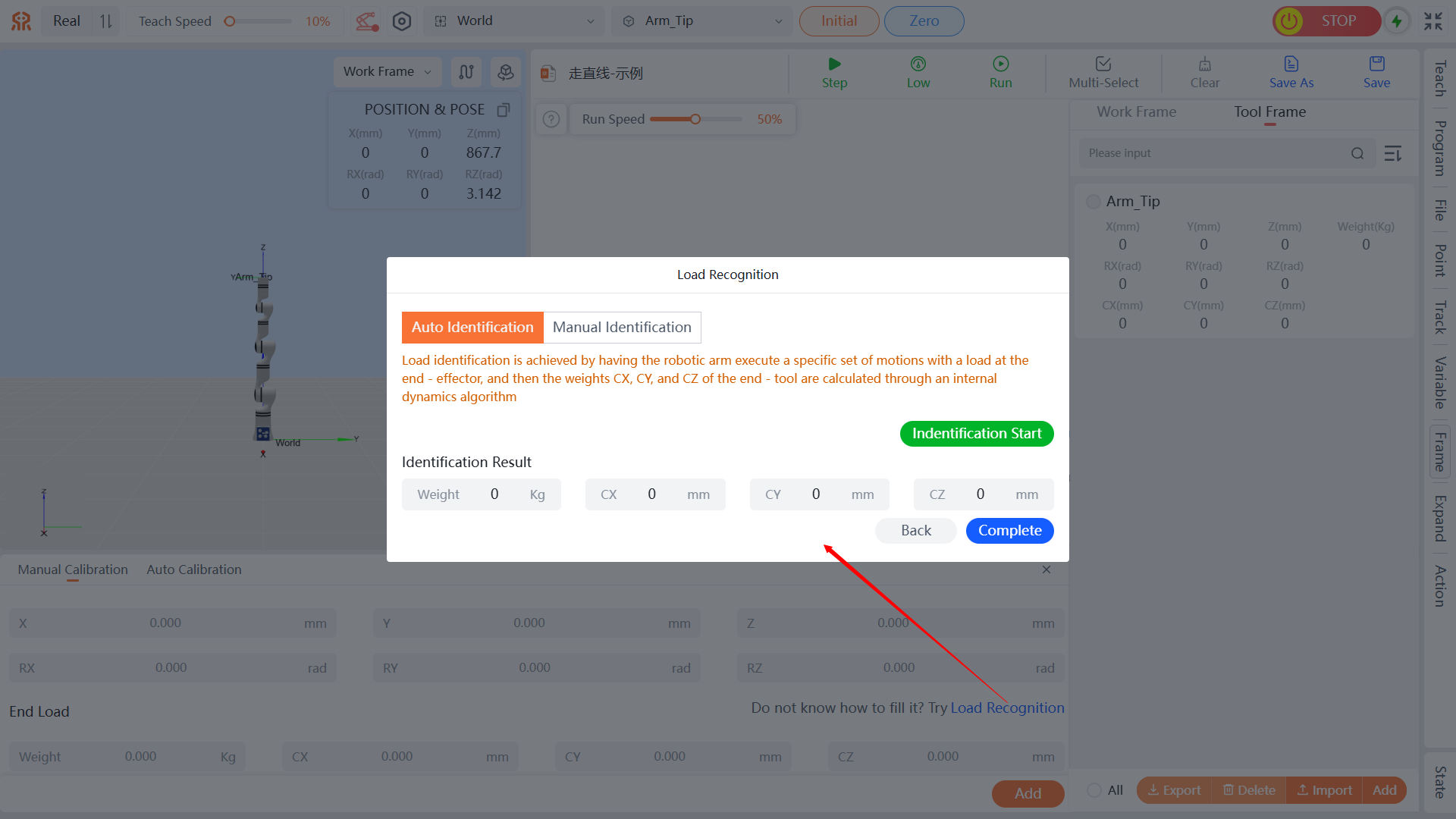Expand the Arm_Tip tool dropdown

tap(702, 21)
